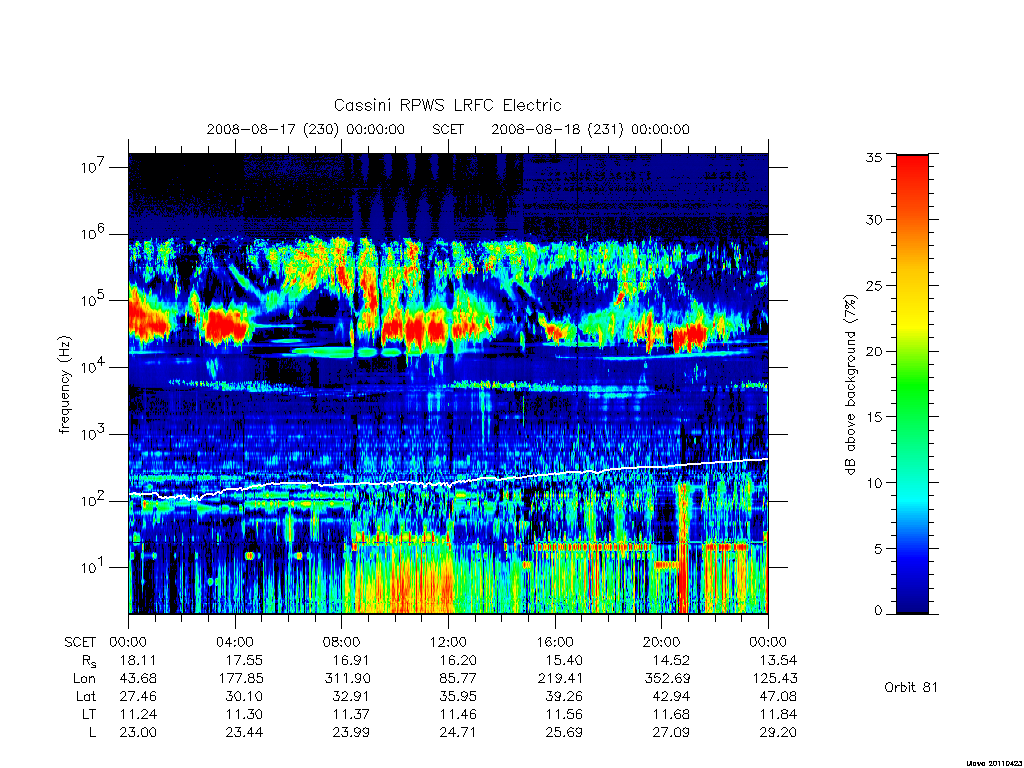The image size is (1024, 768).
Task: Click the 'LT' row label
Action: click(x=89, y=714)
